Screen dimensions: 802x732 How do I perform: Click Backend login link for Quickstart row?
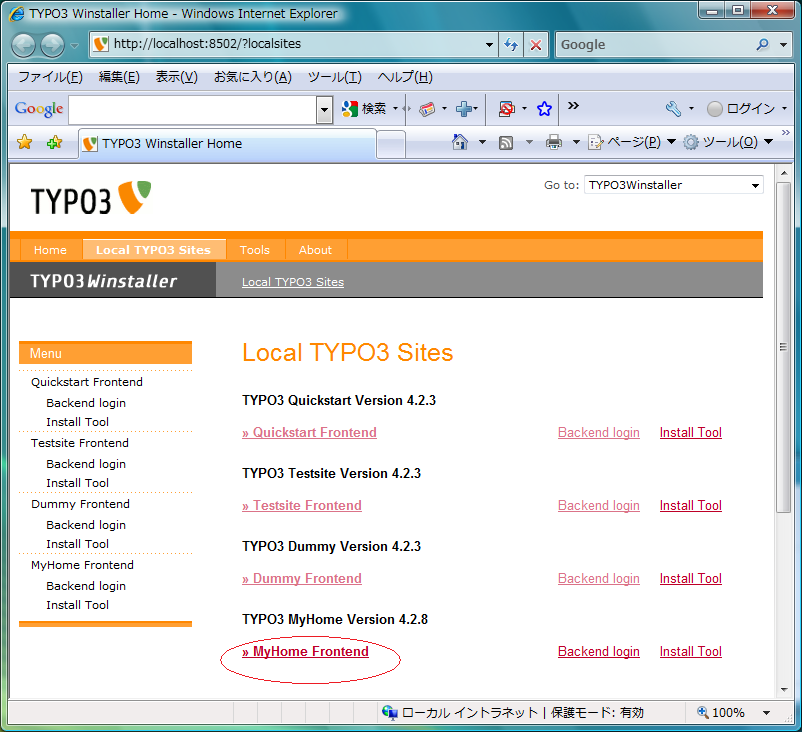click(598, 433)
